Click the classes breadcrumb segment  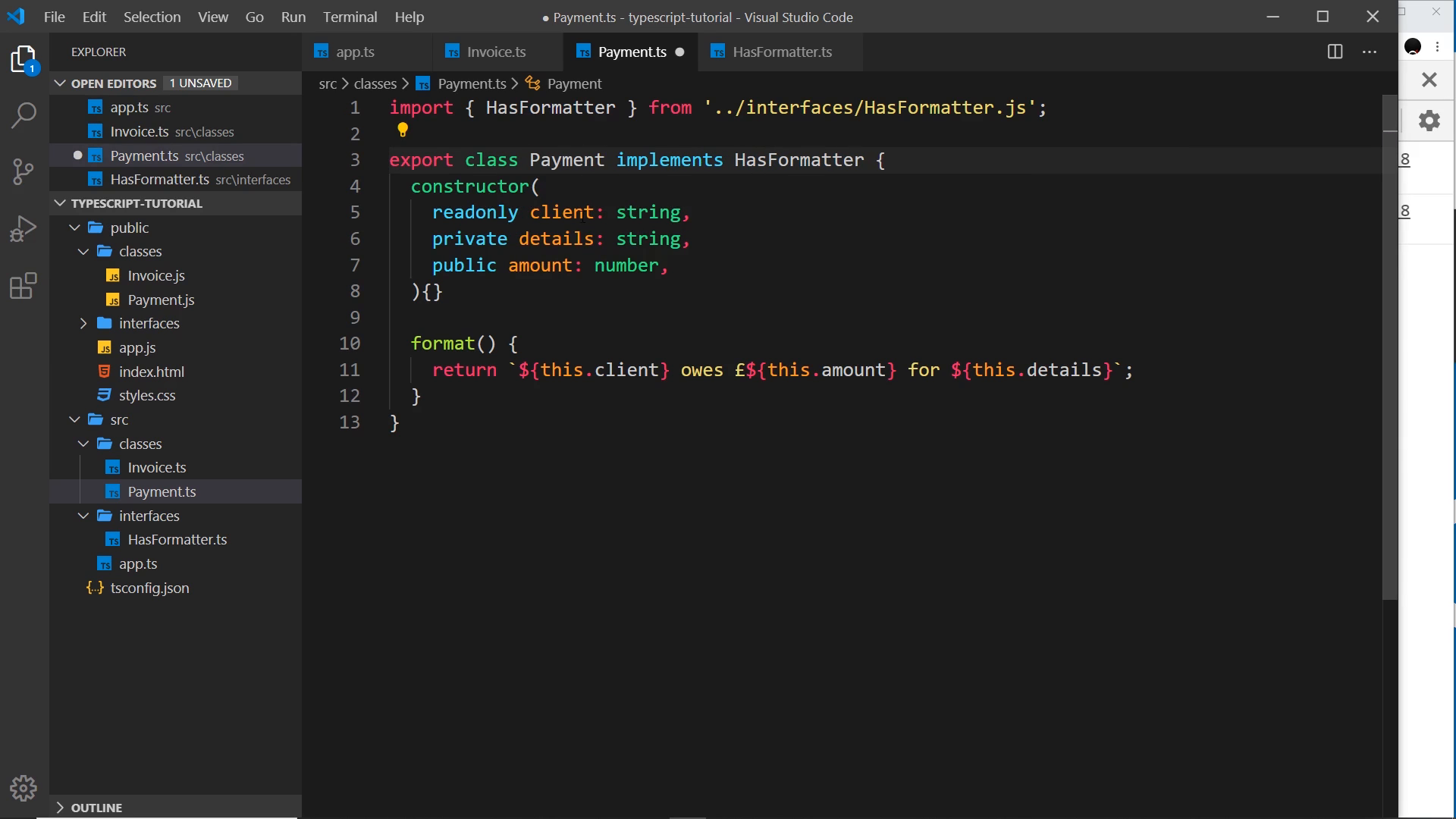pos(375,83)
